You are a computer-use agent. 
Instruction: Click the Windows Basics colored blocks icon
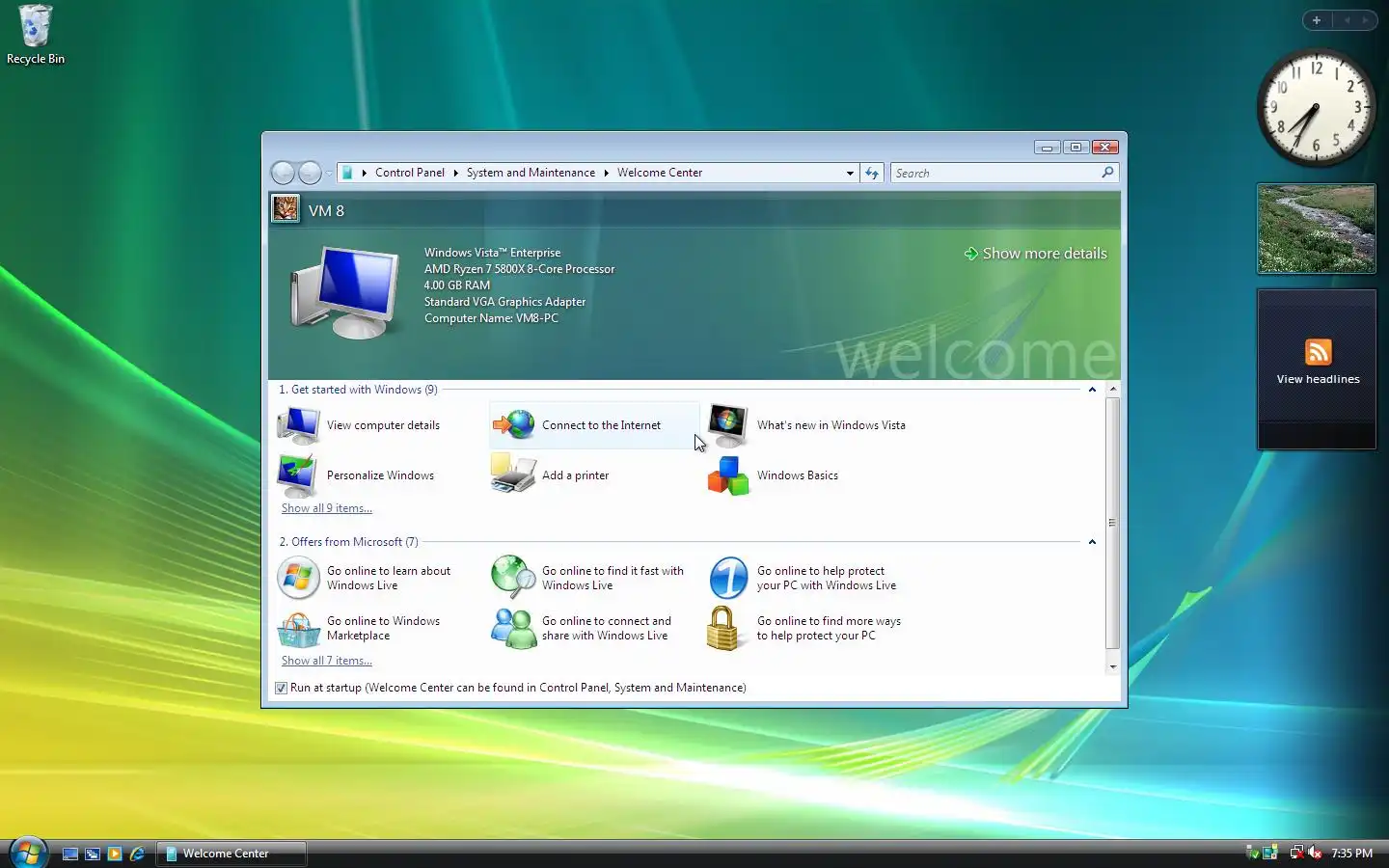[x=728, y=475]
